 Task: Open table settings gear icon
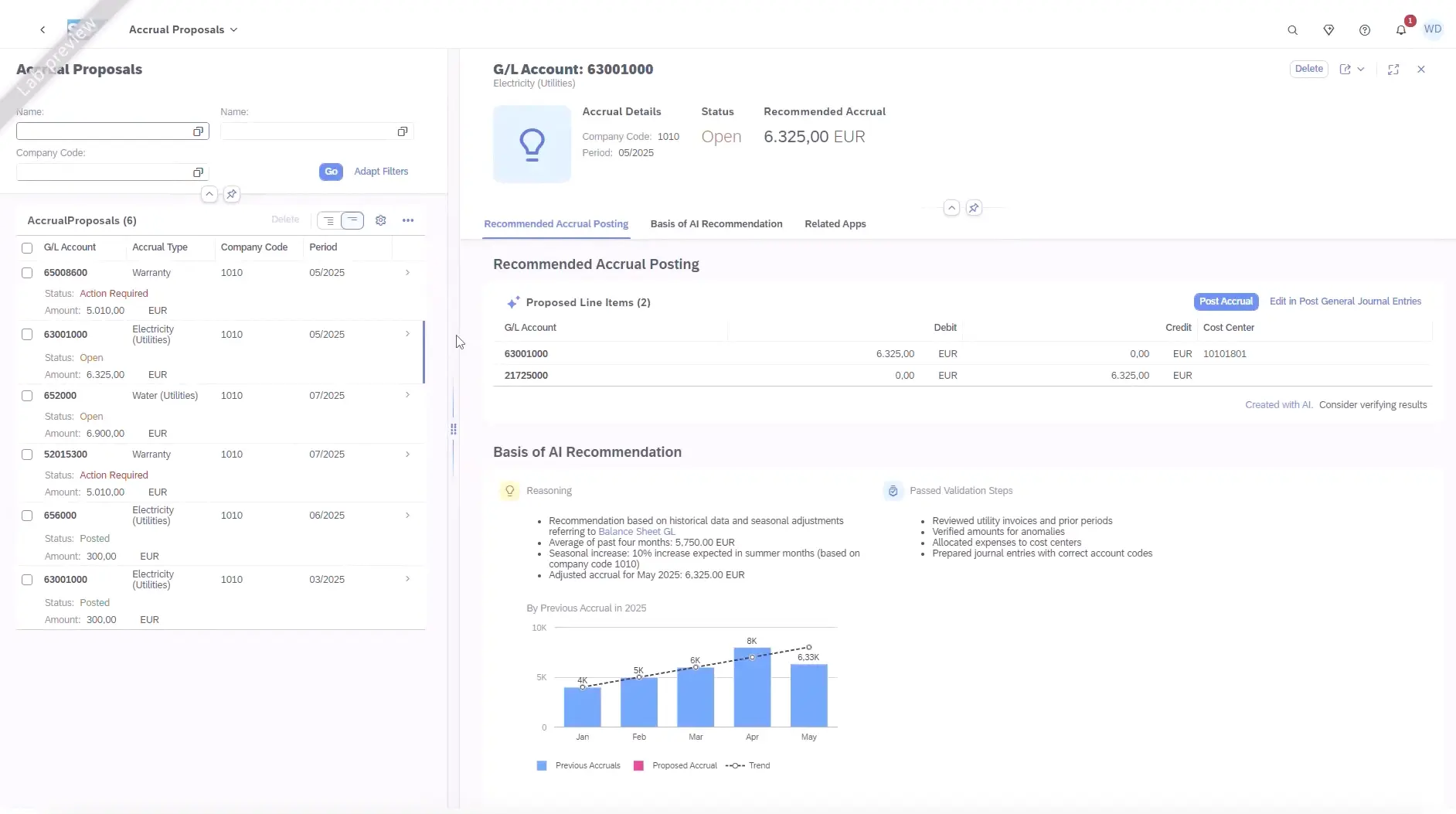pyautogui.click(x=380, y=220)
